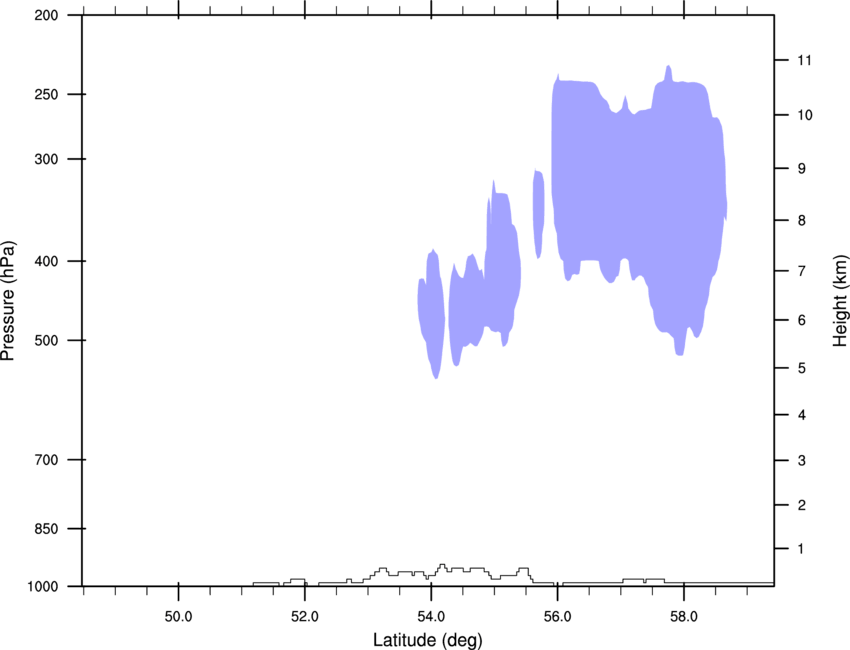Click the leftmost blue blob near 54 degrees
The image size is (850, 650).
coord(432,312)
